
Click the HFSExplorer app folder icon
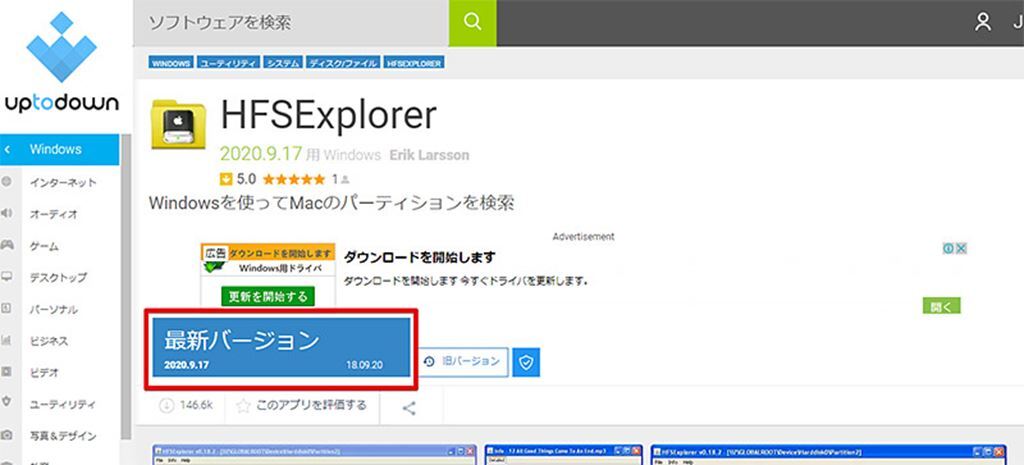coord(178,124)
